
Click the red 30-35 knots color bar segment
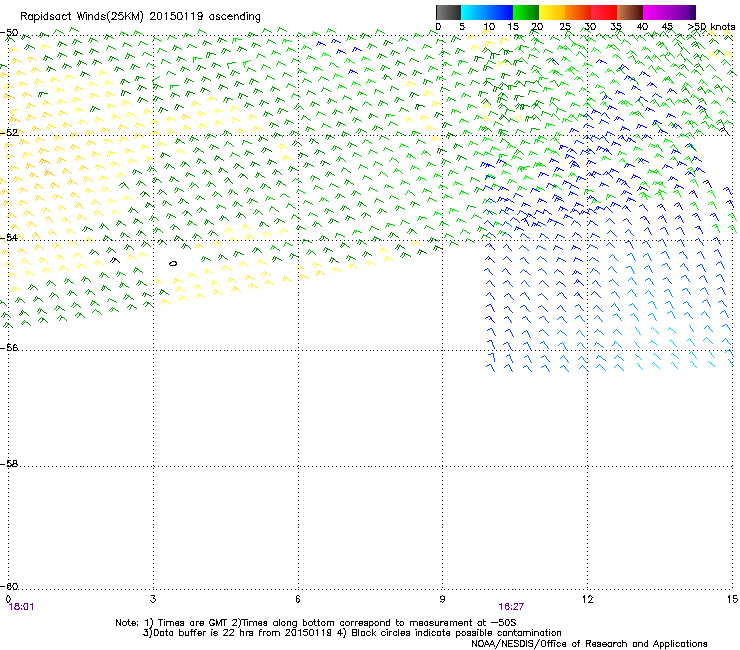point(604,12)
